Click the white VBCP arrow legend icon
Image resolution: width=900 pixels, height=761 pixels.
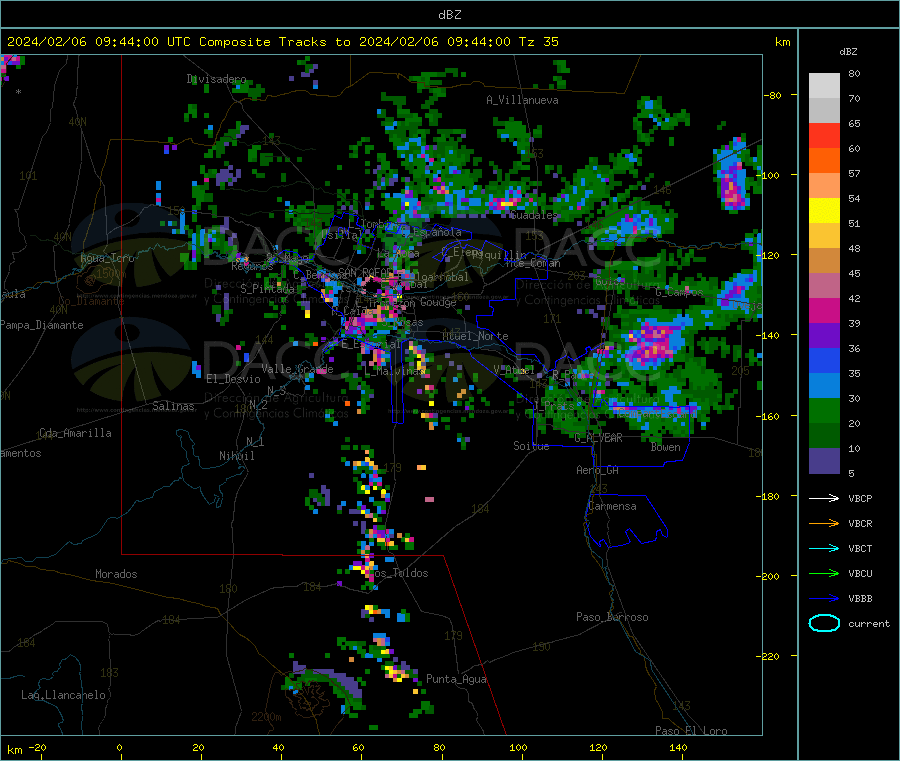tap(824, 498)
